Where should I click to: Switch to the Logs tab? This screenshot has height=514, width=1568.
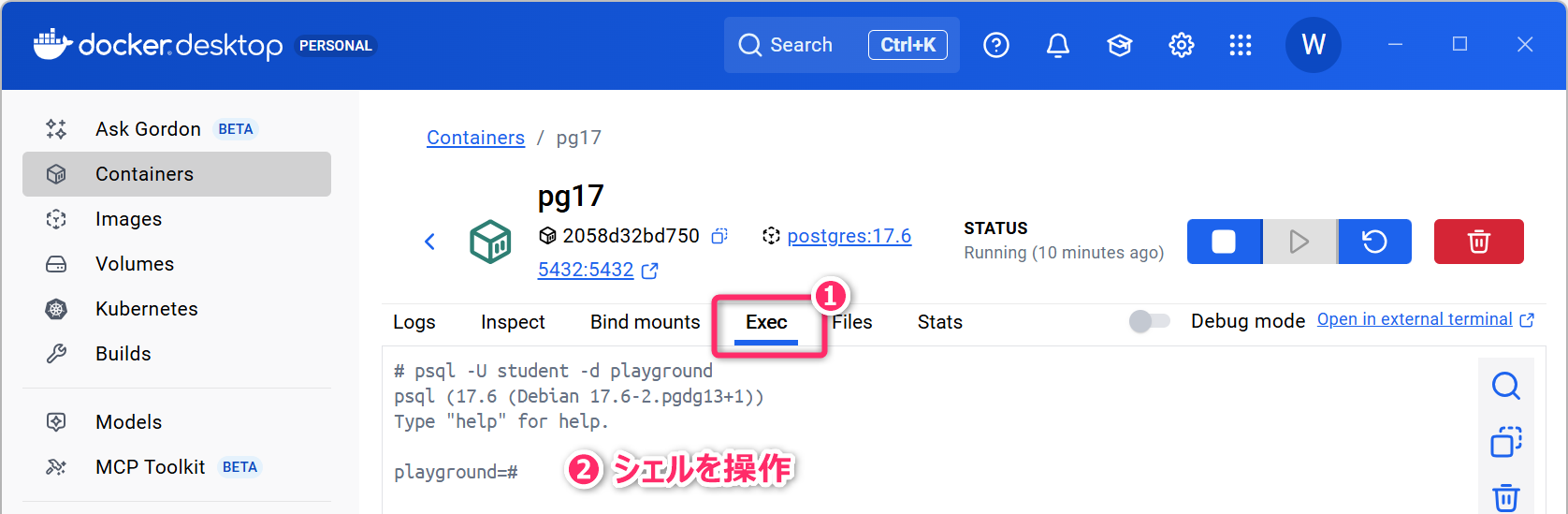[x=414, y=322]
